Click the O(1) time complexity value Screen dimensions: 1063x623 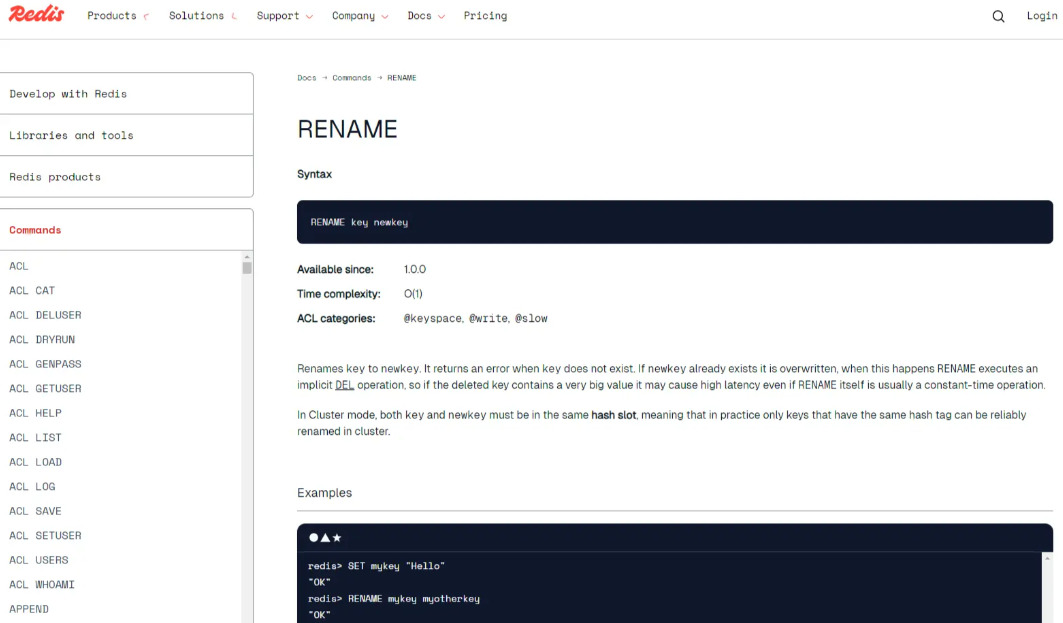(x=413, y=294)
